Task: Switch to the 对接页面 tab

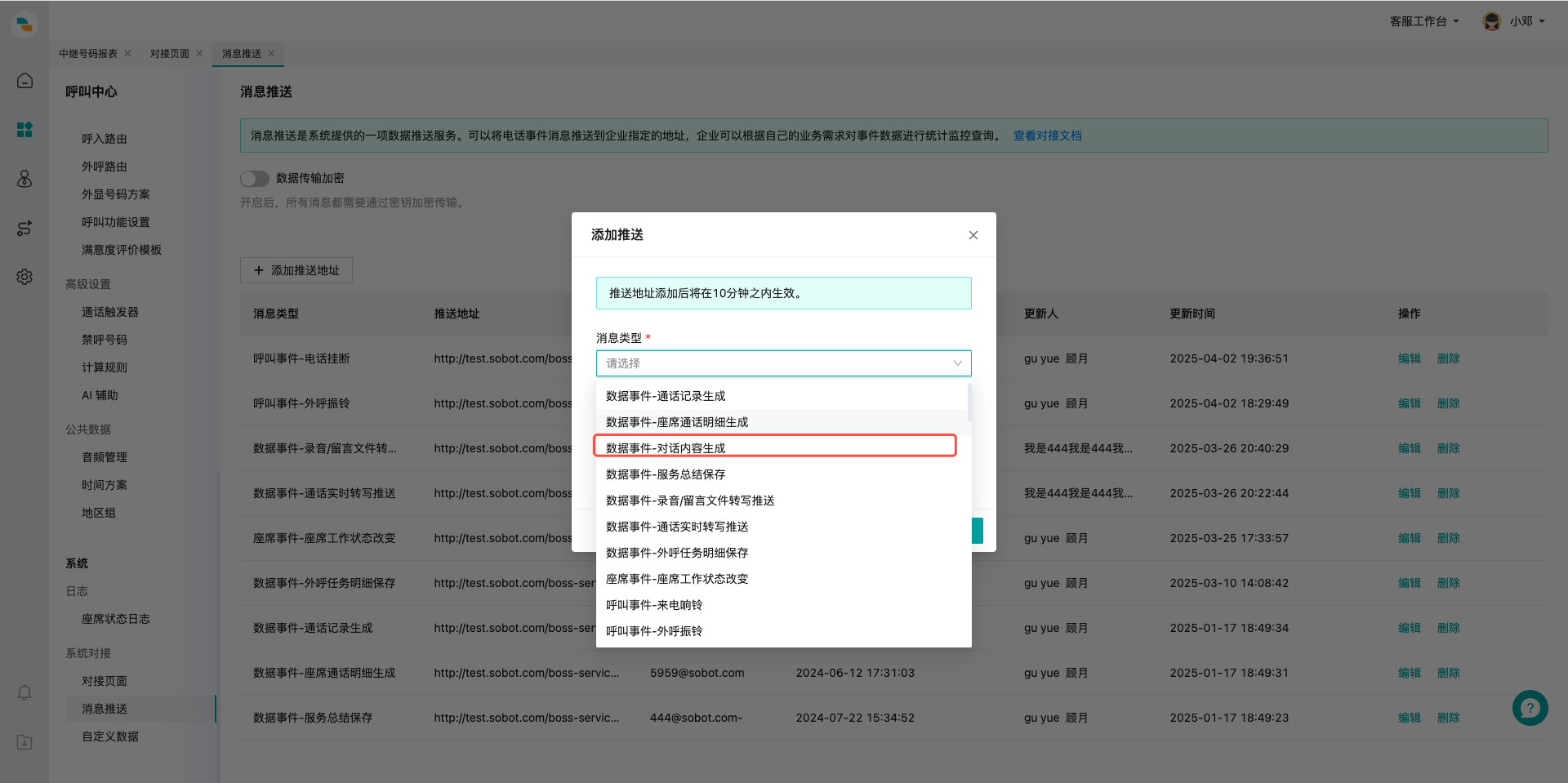Action: [169, 53]
